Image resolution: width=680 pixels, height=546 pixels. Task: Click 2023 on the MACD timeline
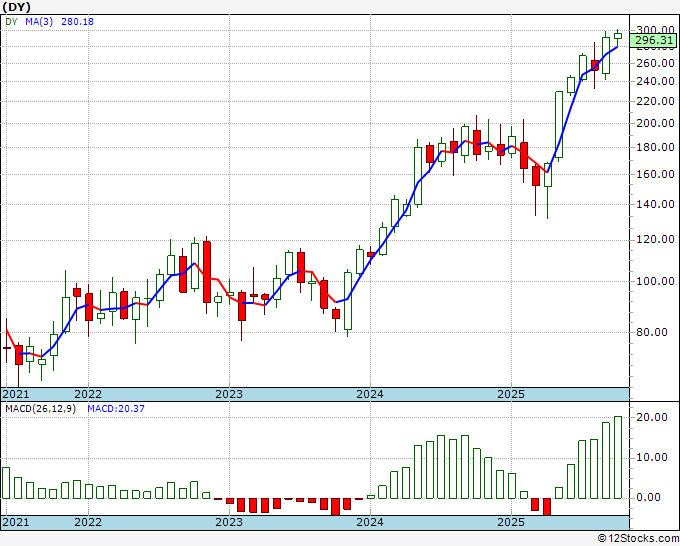[229, 522]
